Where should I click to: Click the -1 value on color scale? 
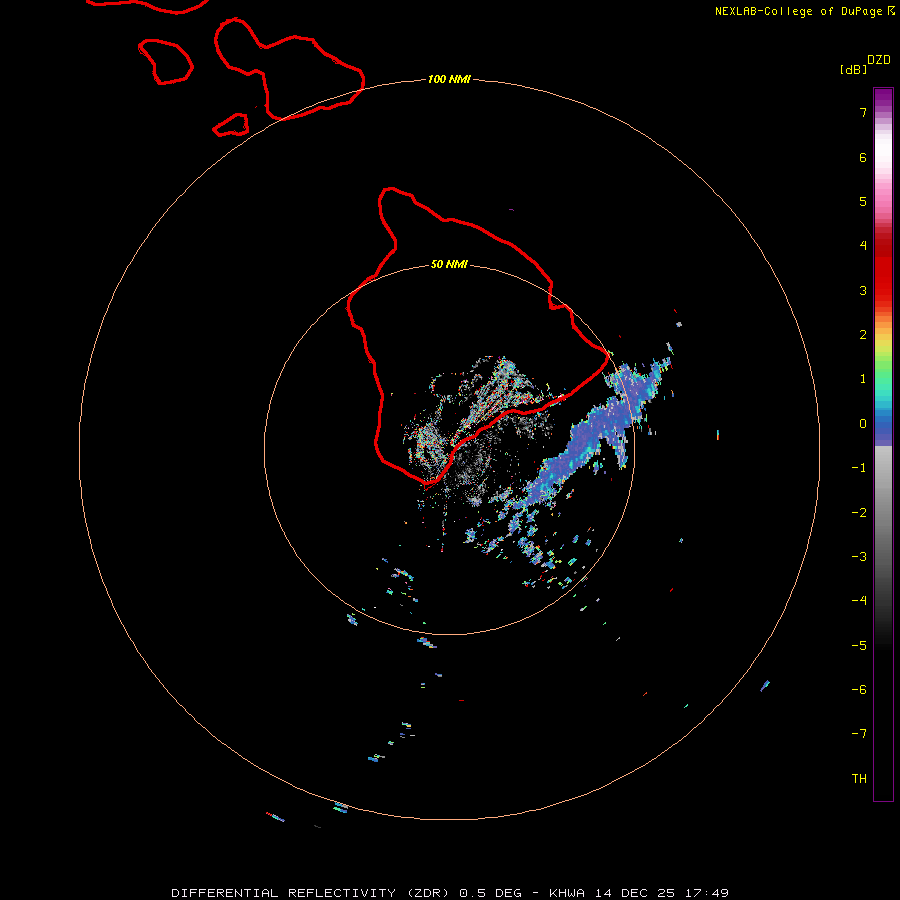click(x=859, y=468)
